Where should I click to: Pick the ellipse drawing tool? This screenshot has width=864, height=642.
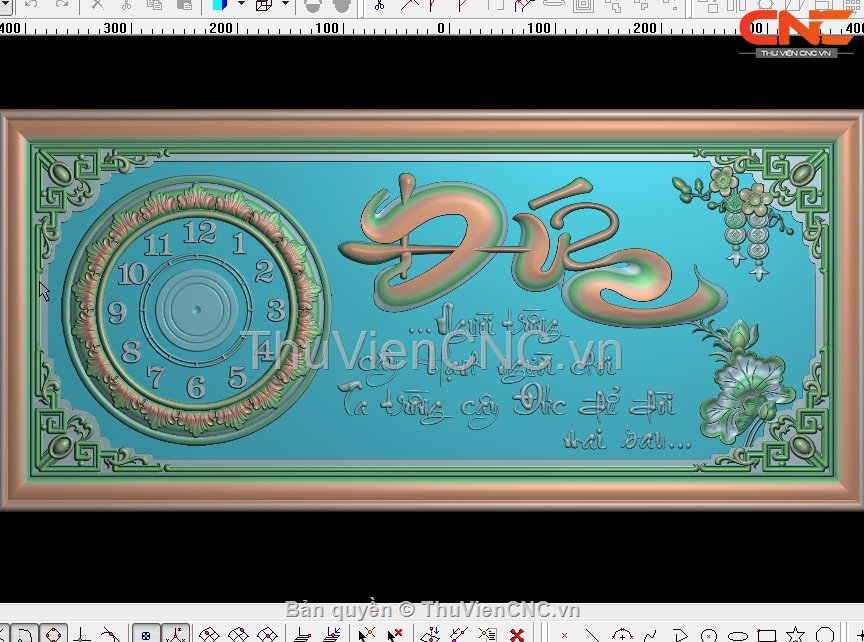point(738,635)
